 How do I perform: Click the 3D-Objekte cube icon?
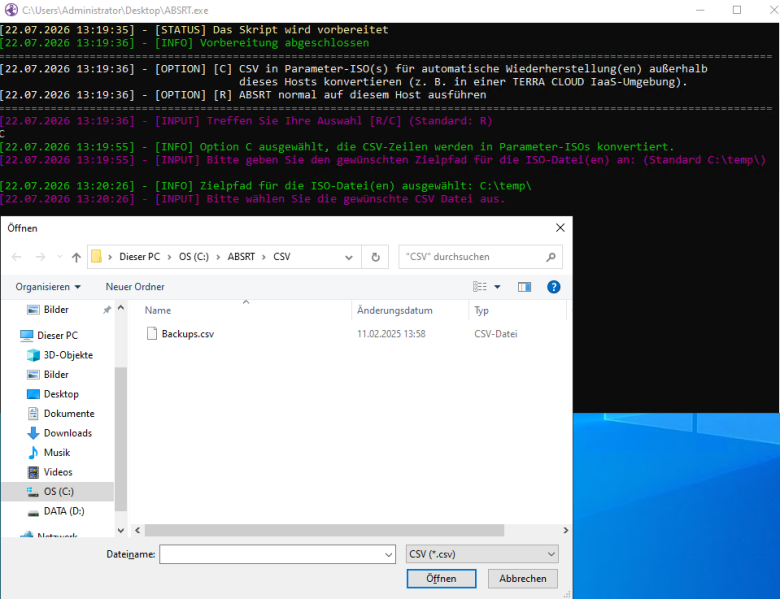pyautogui.click(x=33, y=355)
